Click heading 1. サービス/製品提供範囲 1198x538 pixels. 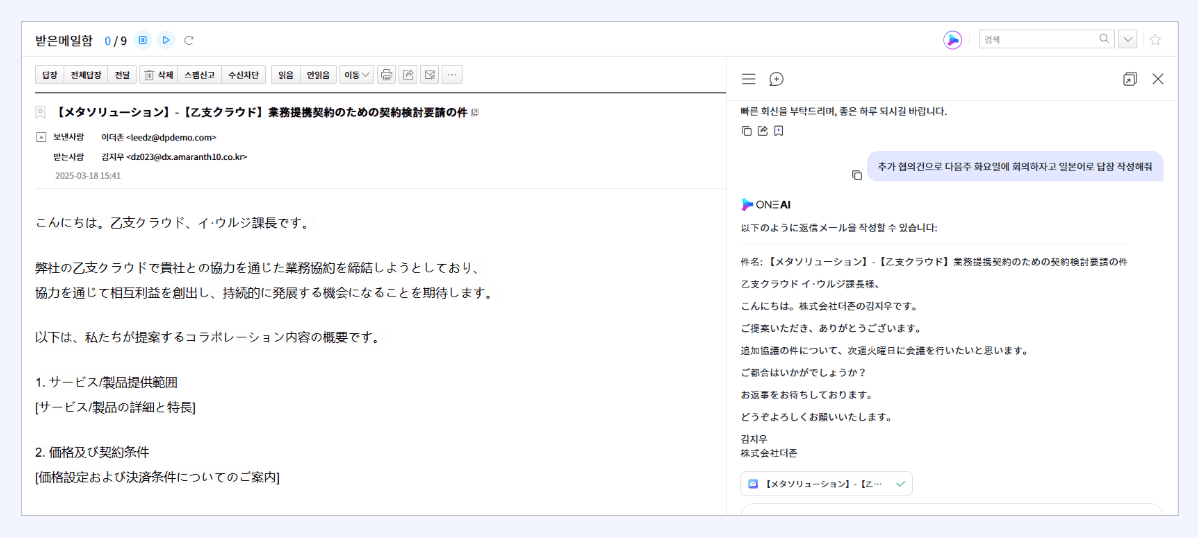click(106, 382)
